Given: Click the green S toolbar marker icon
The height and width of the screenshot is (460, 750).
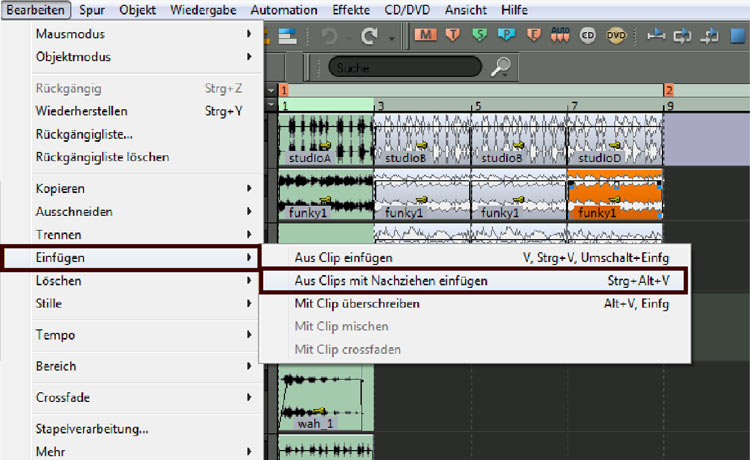Looking at the screenshot, I should click(479, 35).
